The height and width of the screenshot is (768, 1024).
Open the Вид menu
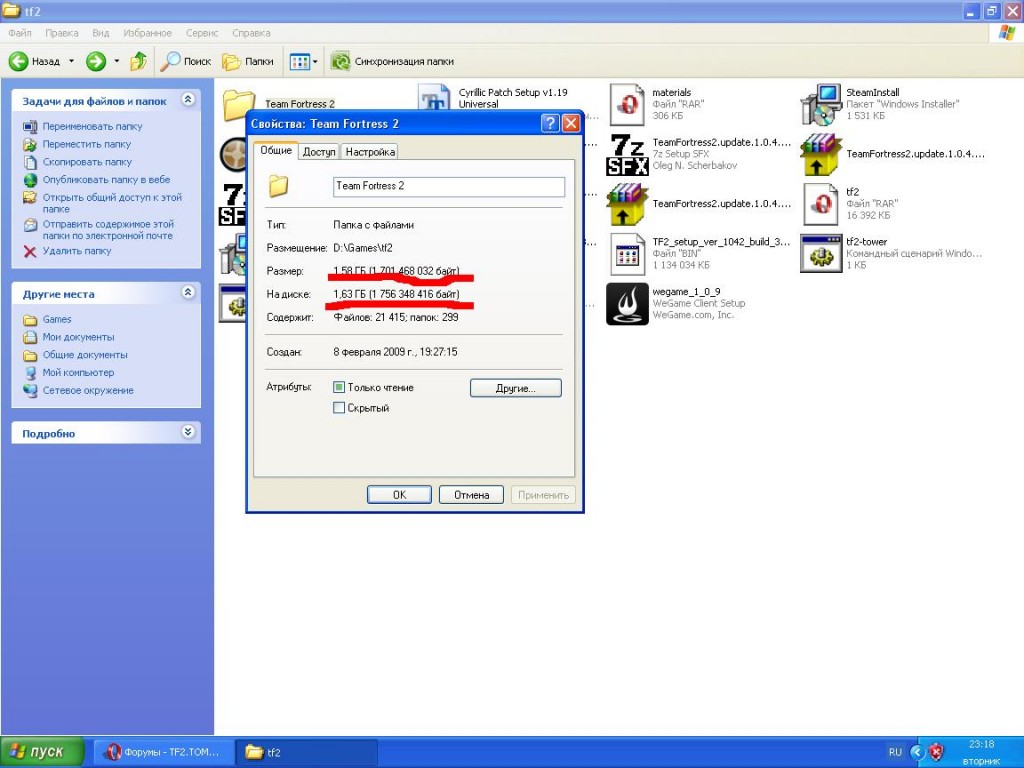(x=101, y=33)
